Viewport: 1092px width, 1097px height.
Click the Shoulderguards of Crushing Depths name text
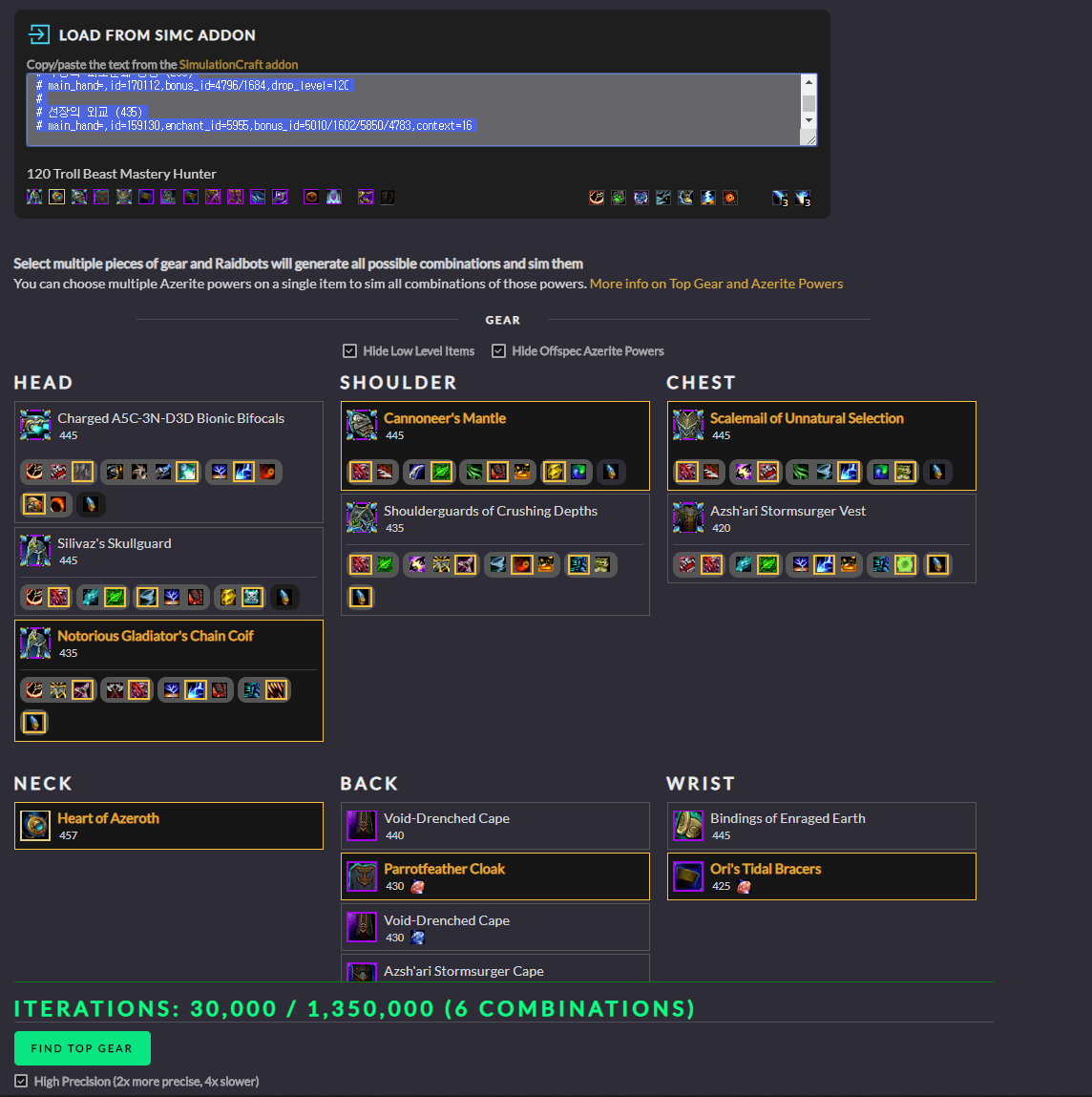click(x=491, y=511)
